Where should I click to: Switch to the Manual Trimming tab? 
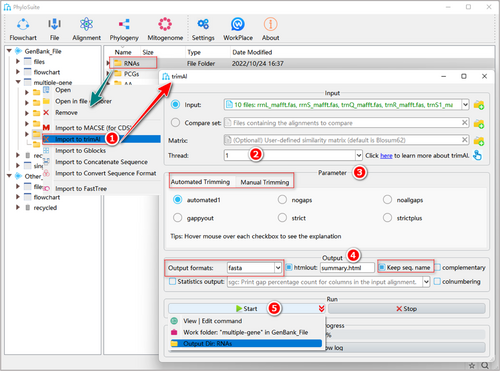(265, 182)
